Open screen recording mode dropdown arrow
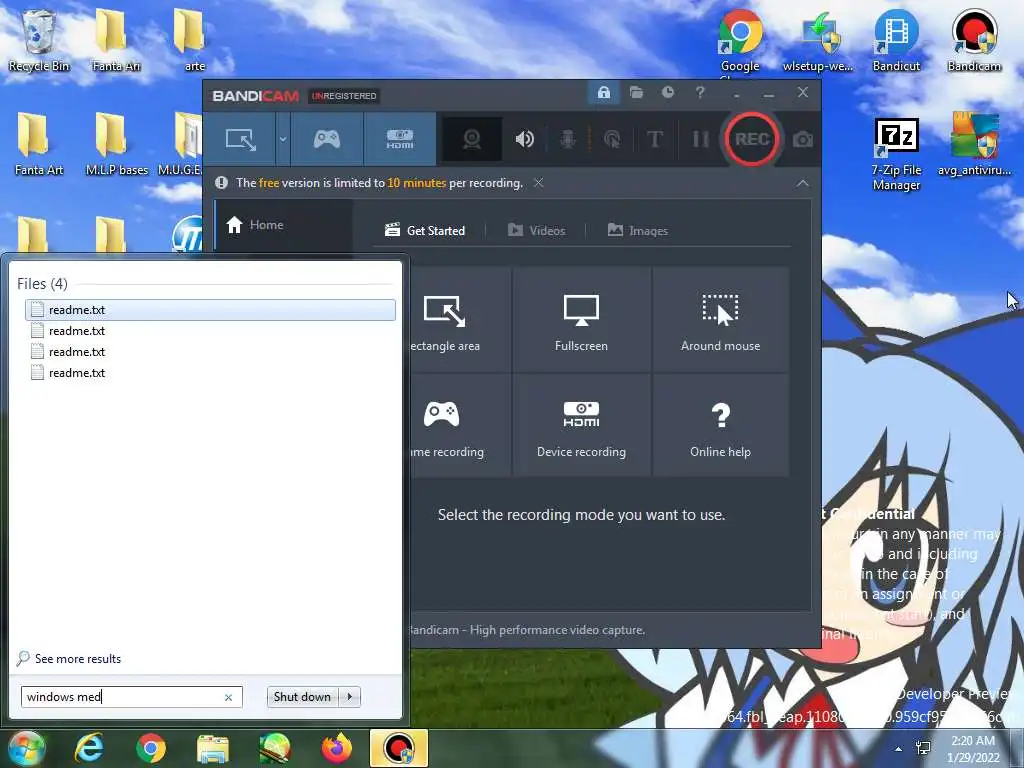The image size is (1024, 768). [283, 139]
